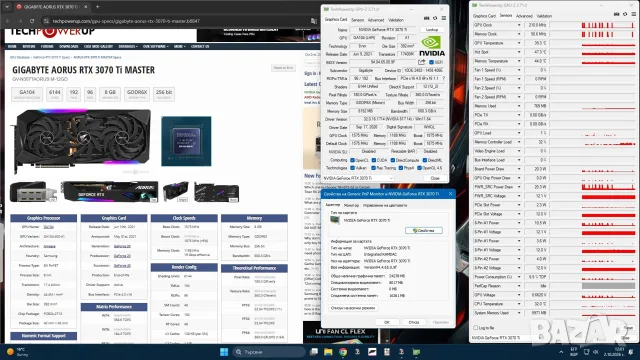Open the GPU Load sensor dropdown
The height and width of the screenshot is (360, 640).
pos(519,133)
